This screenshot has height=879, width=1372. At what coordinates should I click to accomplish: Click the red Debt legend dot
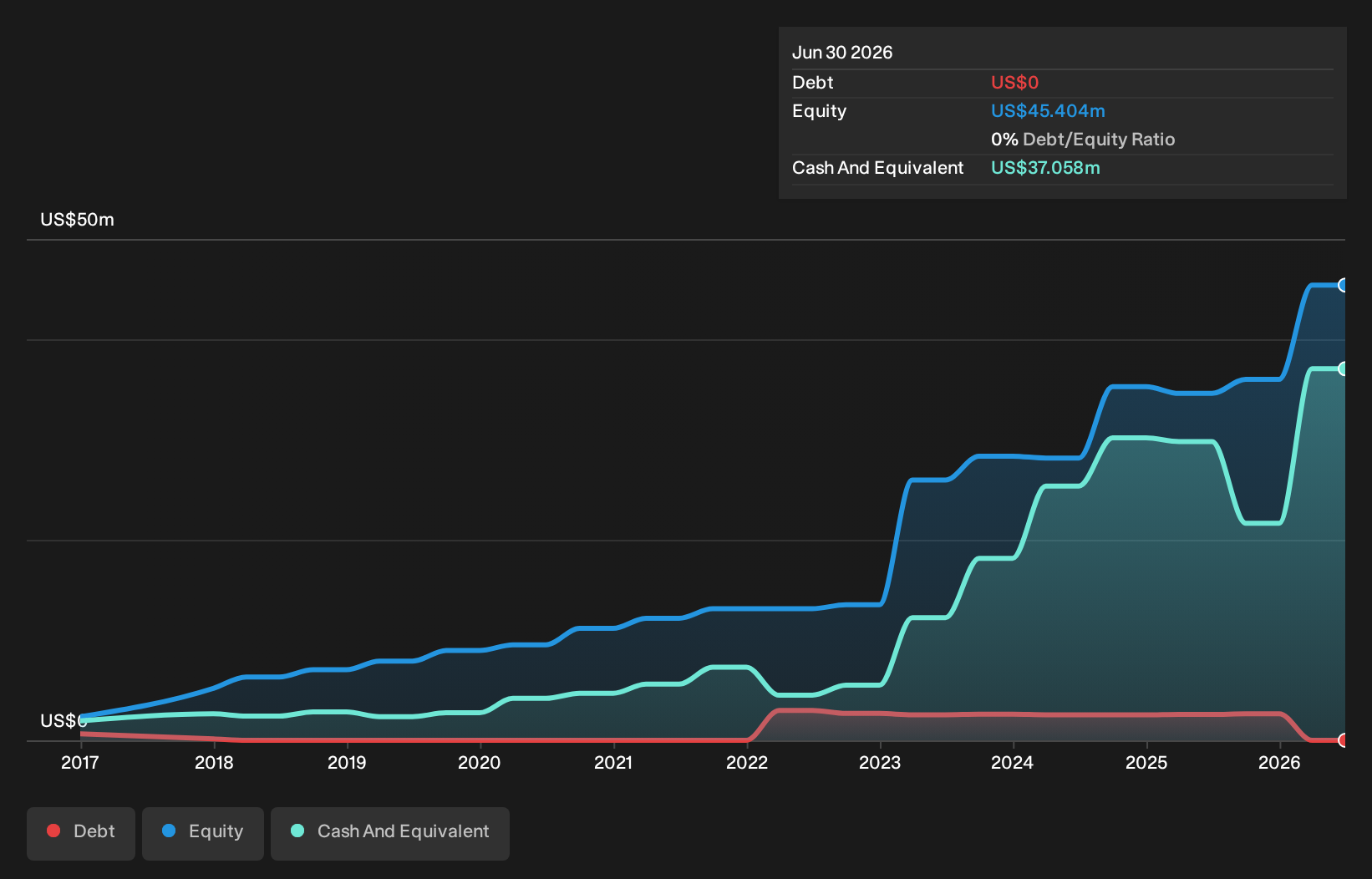click(x=53, y=831)
